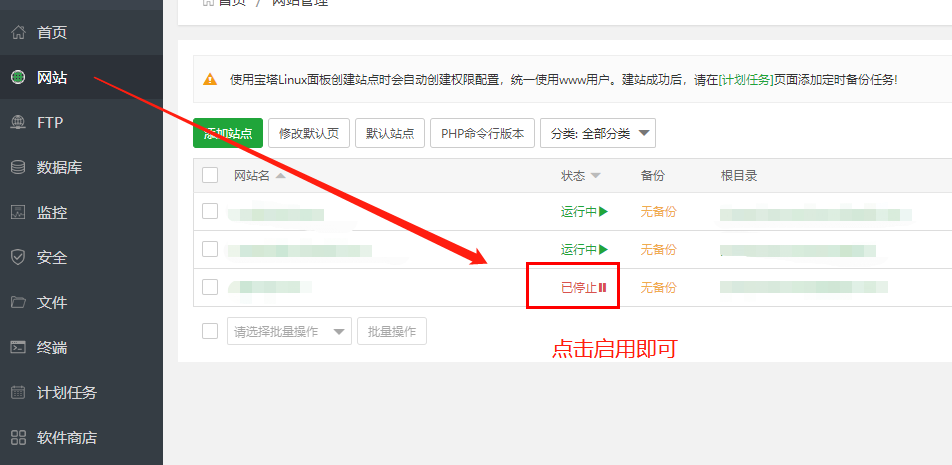
Task: Click the home icon beside 首页
Action: (x=19, y=32)
